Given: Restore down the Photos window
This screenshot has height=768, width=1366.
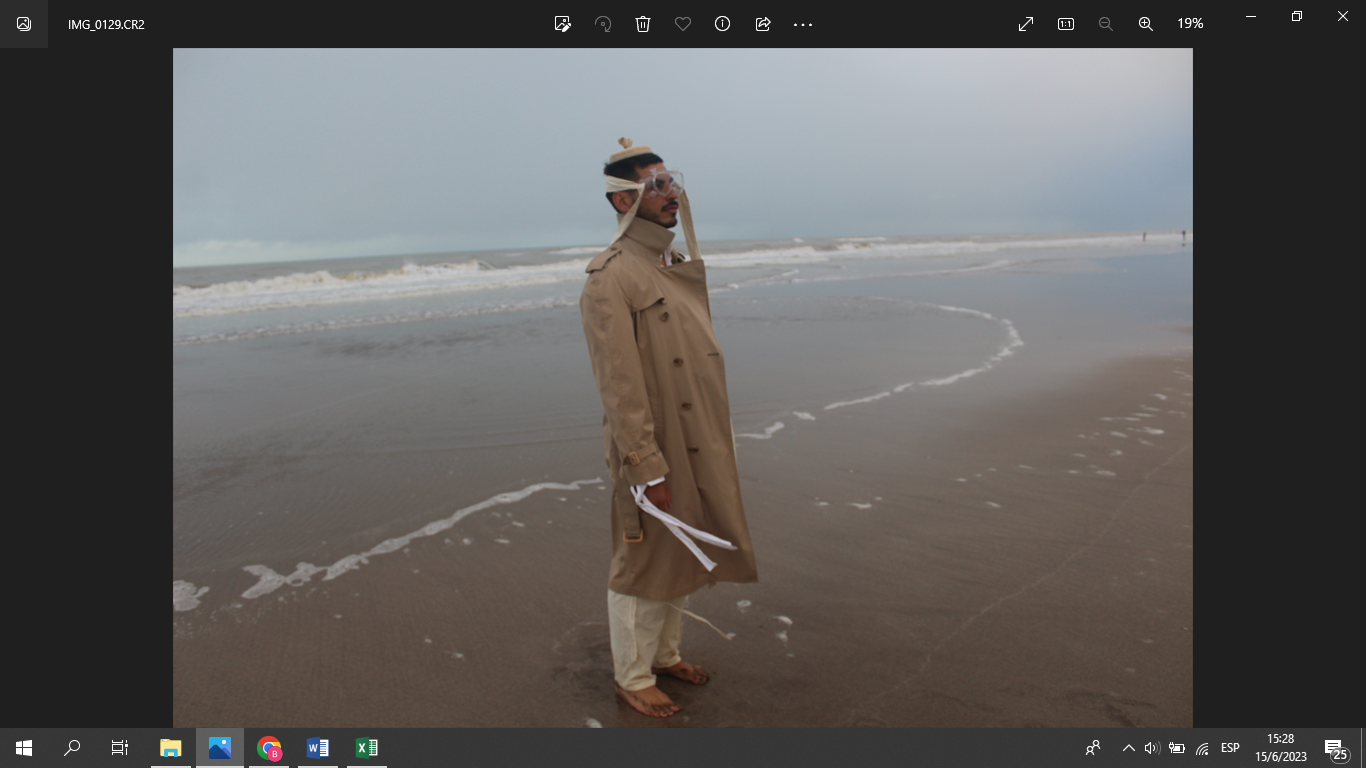Looking at the screenshot, I should pos(1297,16).
